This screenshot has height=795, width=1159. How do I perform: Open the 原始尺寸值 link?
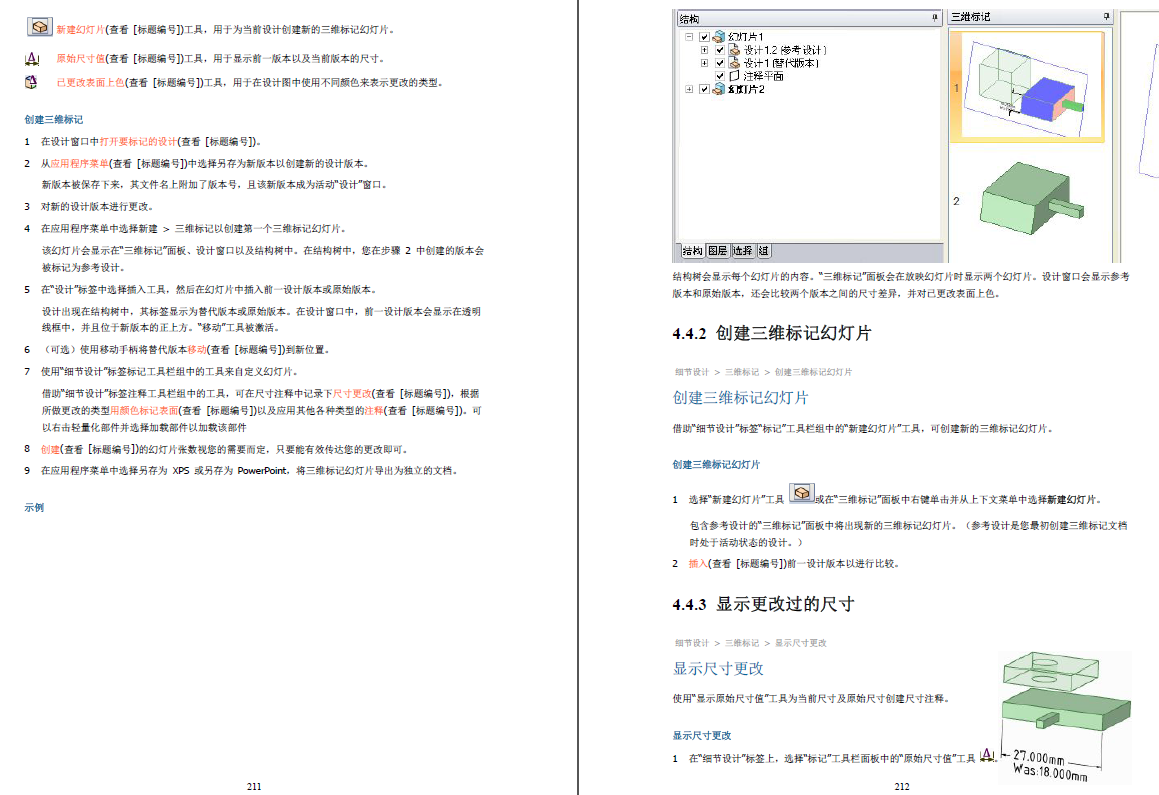81,58
